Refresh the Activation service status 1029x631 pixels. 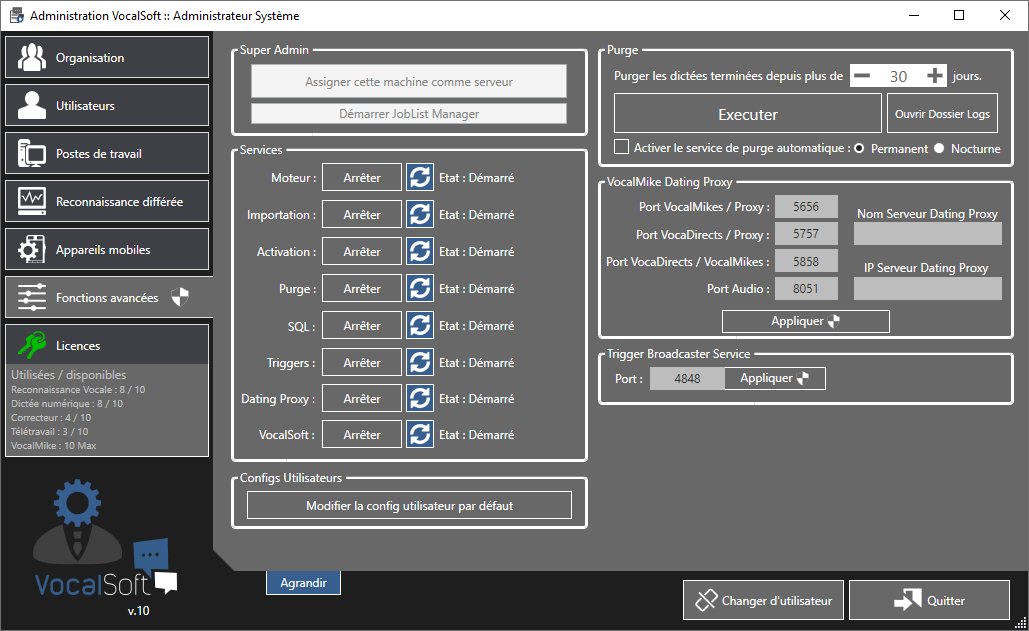click(420, 252)
